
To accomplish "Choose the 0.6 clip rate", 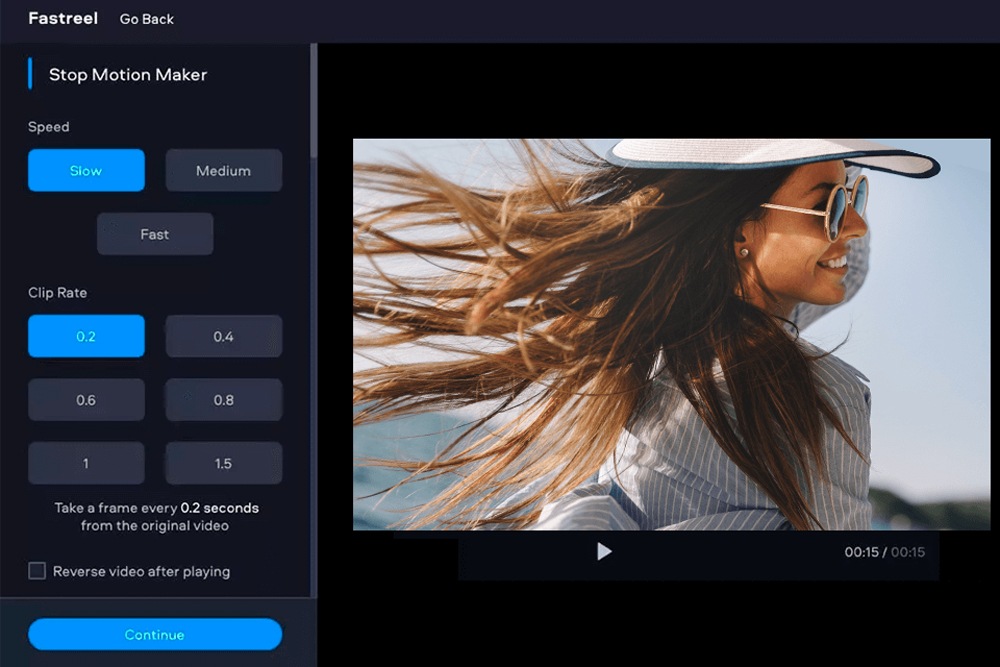I will 86,399.
